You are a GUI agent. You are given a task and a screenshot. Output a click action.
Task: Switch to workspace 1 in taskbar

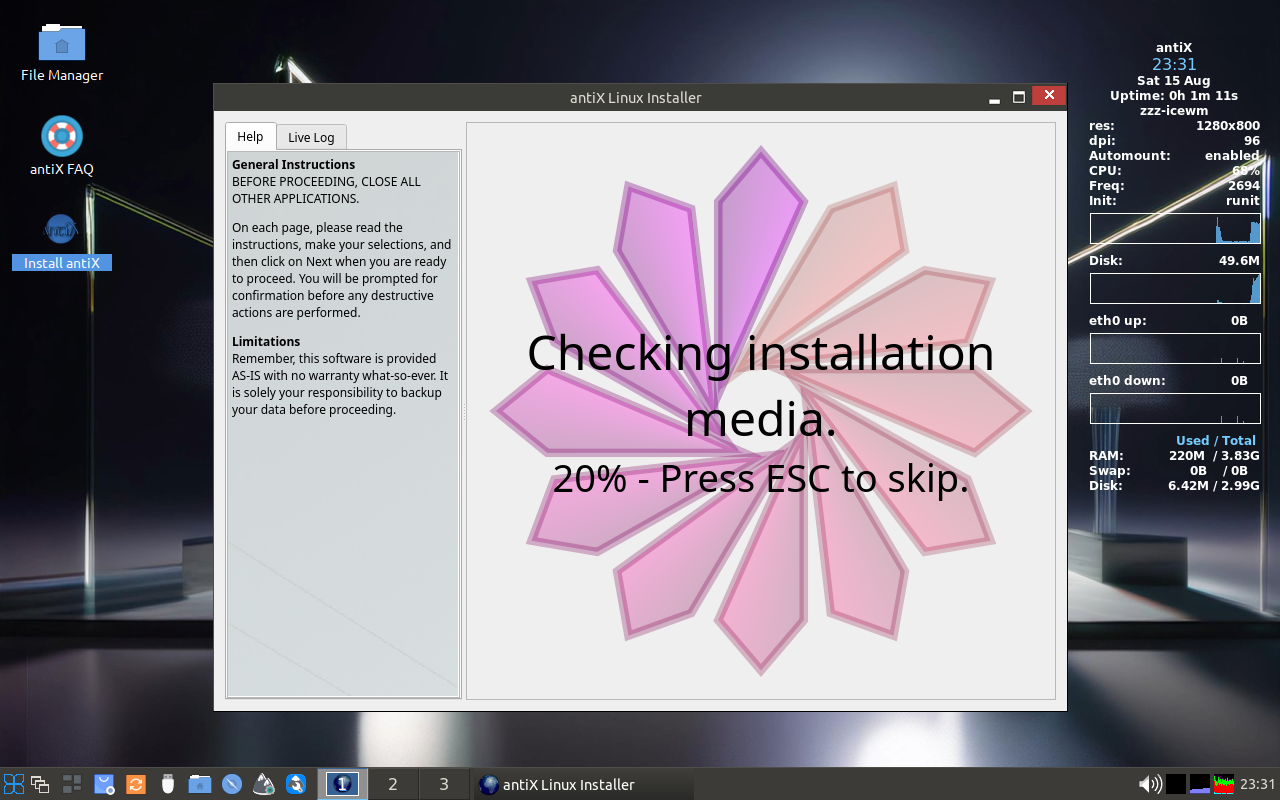[x=342, y=784]
